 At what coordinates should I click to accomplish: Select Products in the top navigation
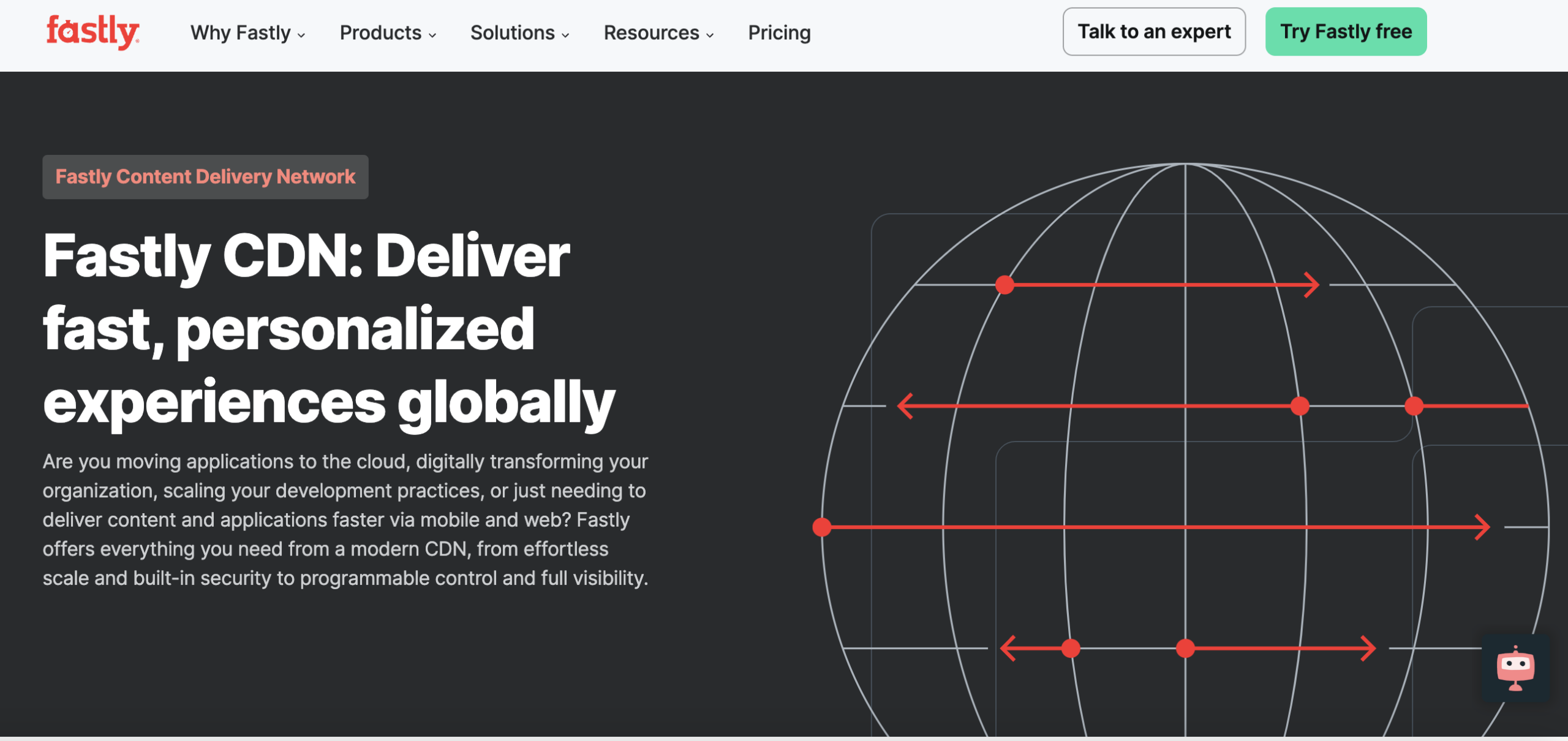click(380, 32)
